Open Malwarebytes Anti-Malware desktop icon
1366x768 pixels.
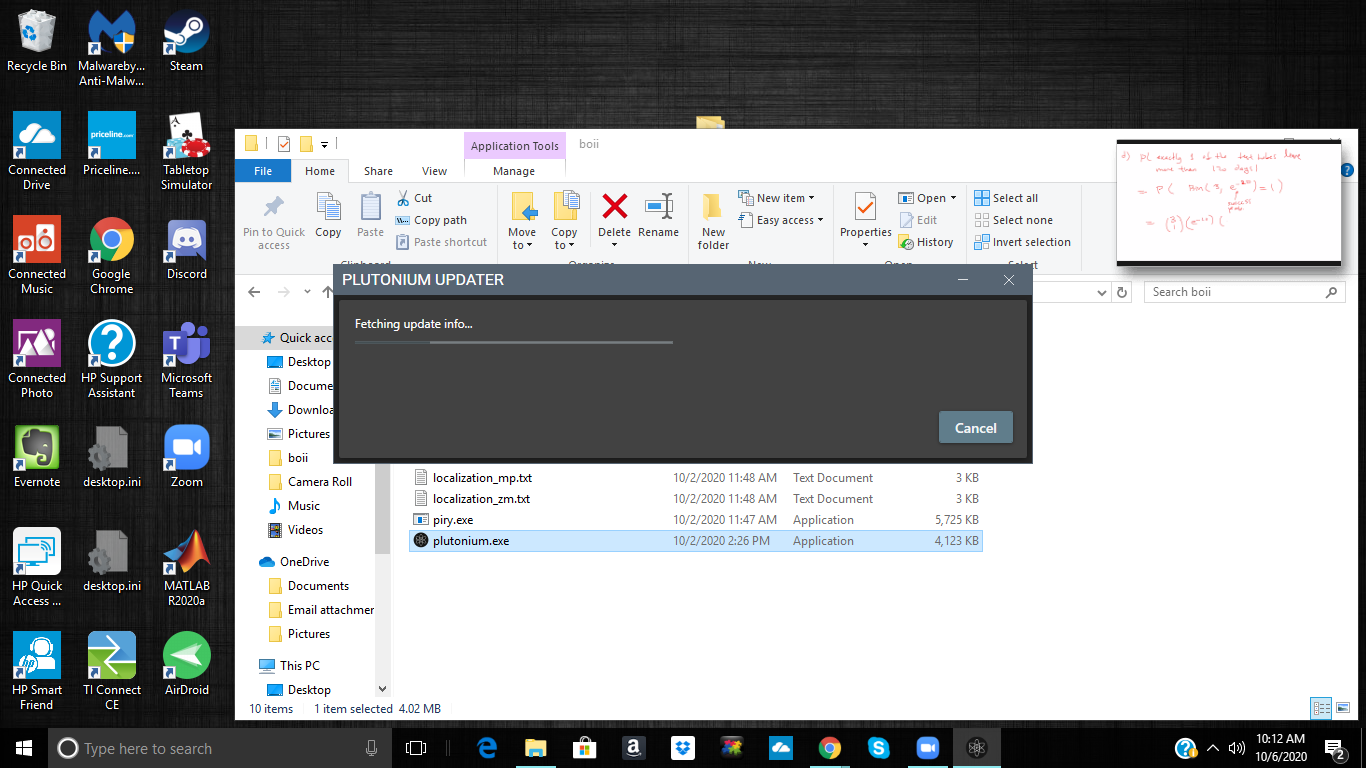tap(111, 48)
